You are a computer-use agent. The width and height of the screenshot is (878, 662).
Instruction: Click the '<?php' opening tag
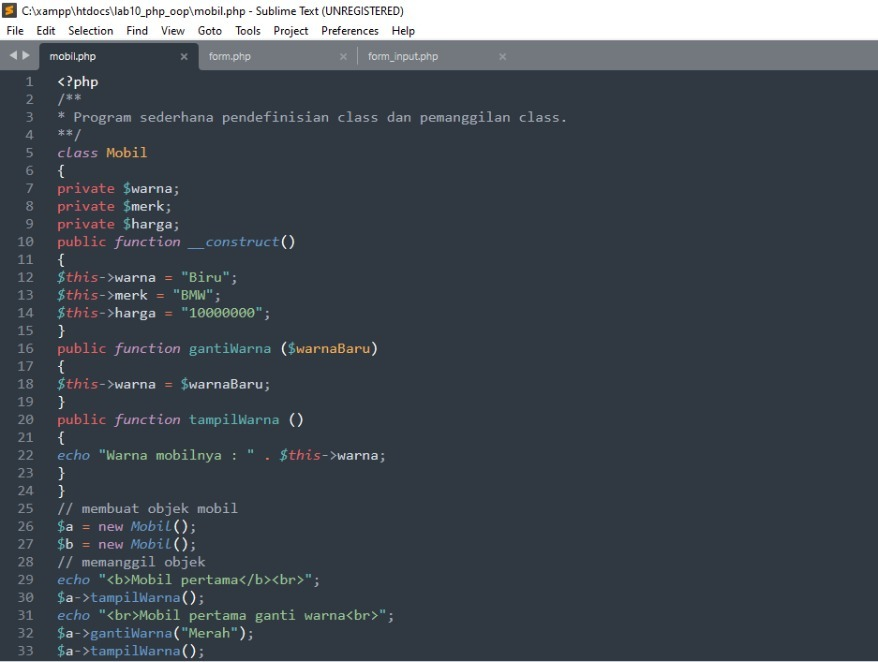[x=77, y=82]
